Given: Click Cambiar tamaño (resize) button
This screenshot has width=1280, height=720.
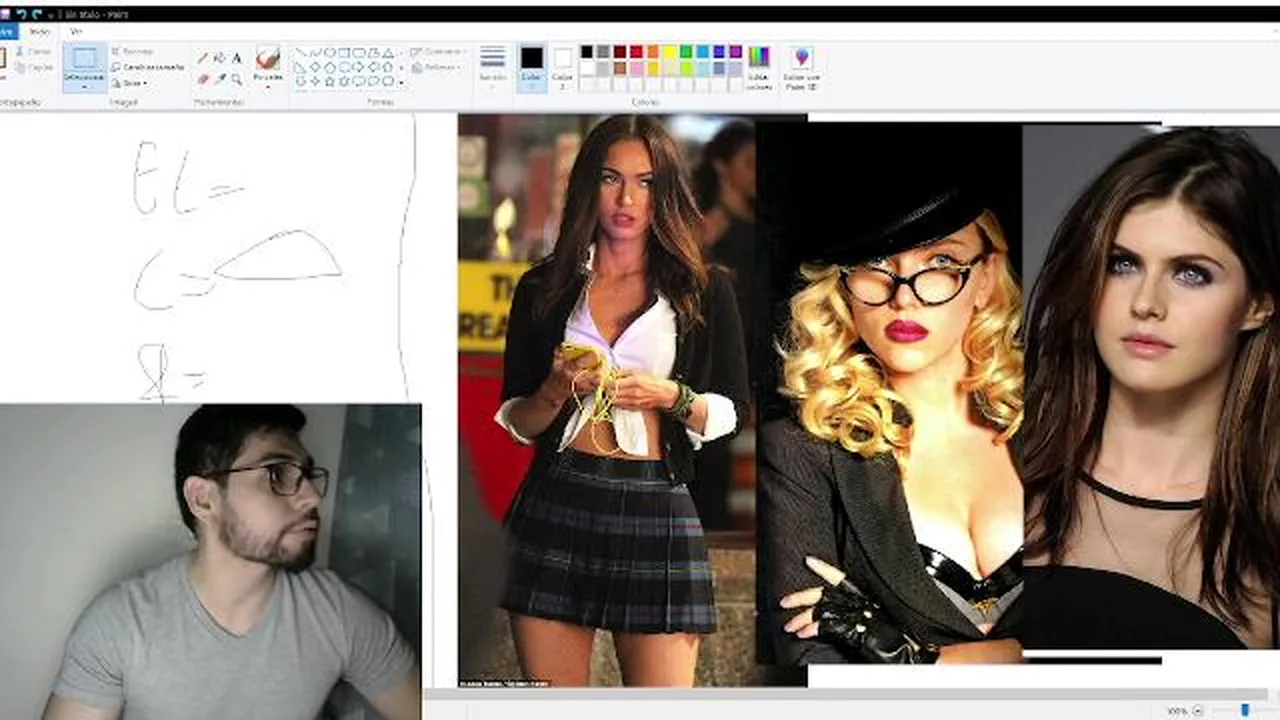Looking at the screenshot, I should pos(148,67).
